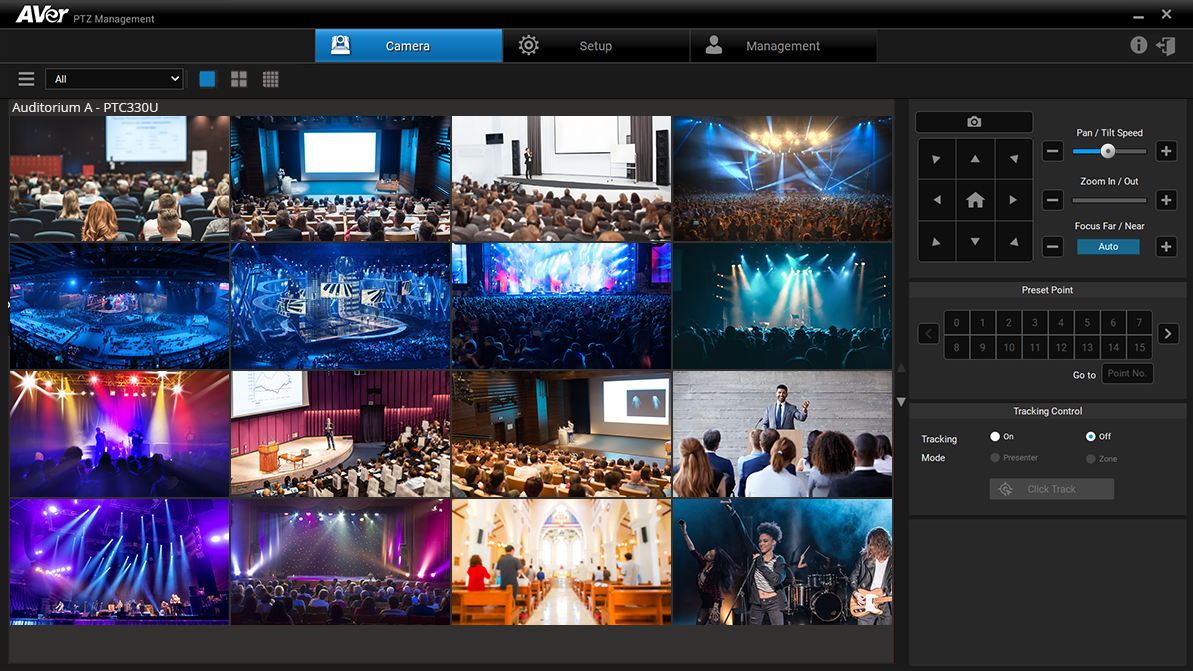This screenshot has height=671, width=1193.
Task: Decrease Pan / Tilt Speed with minus
Action: pyautogui.click(x=1052, y=151)
